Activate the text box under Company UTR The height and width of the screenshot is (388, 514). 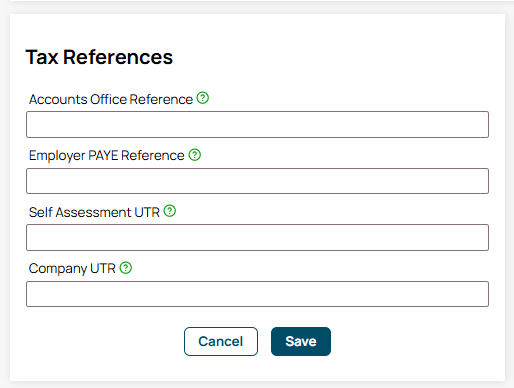point(257,294)
